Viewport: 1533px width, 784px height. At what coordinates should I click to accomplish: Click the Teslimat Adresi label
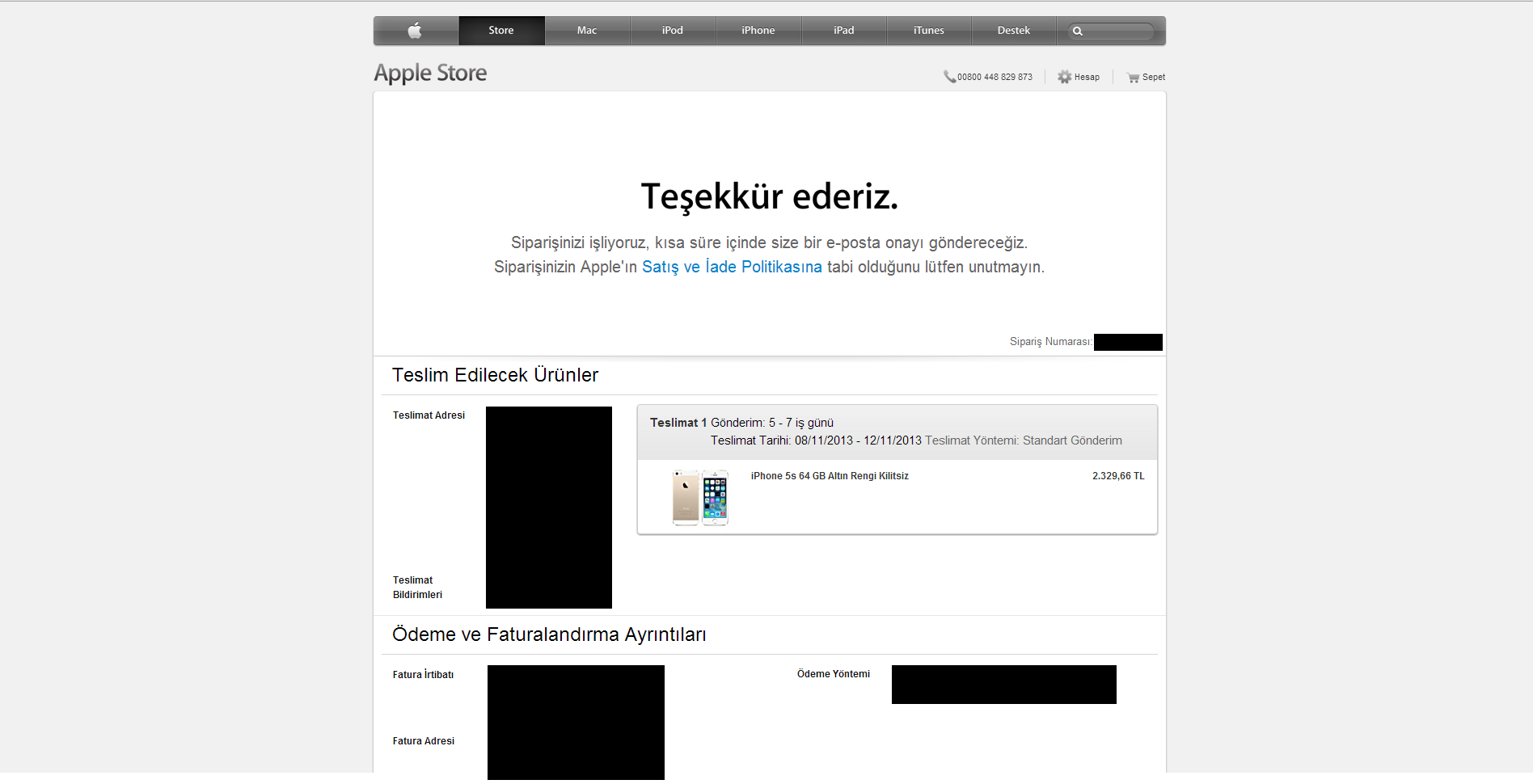pyautogui.click(x=429, y=415)
